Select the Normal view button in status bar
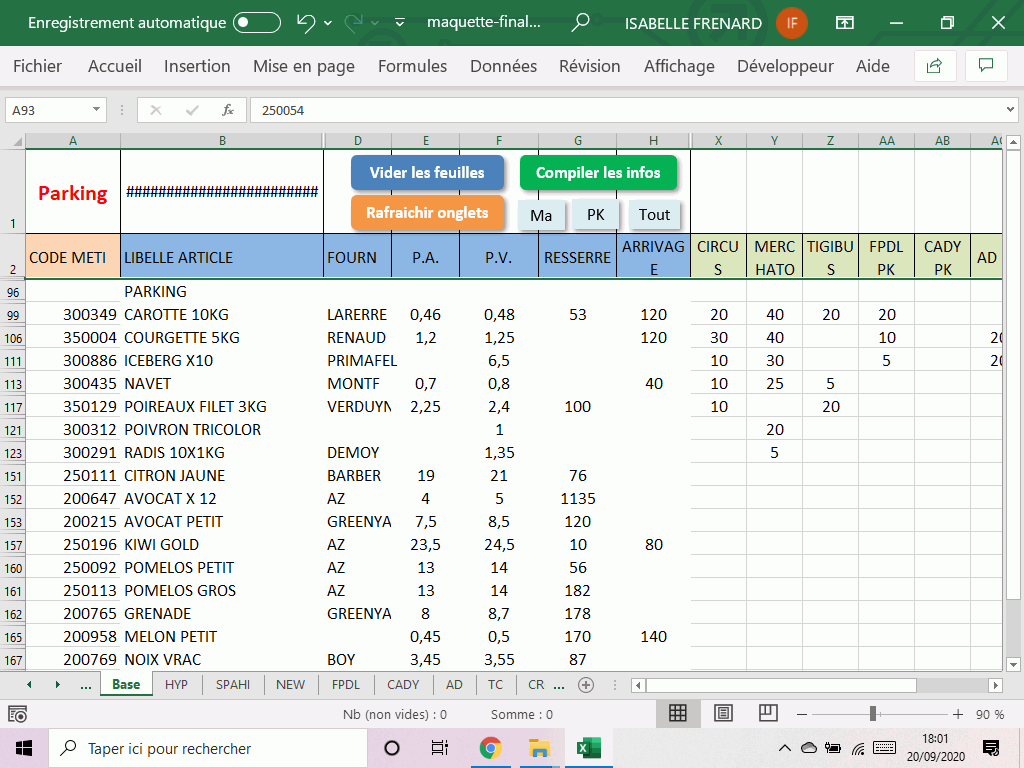 click(678, 714)
